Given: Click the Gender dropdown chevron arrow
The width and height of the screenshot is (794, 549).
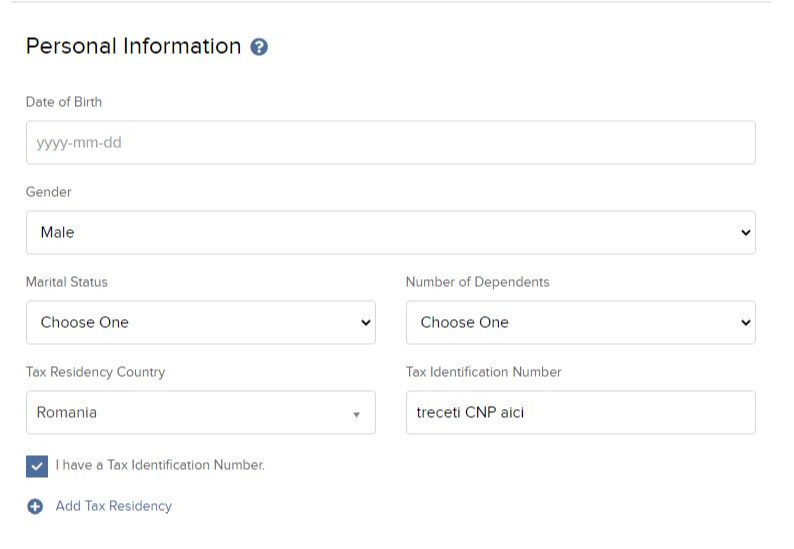Looking at the screenshot, I should point(745,232).
